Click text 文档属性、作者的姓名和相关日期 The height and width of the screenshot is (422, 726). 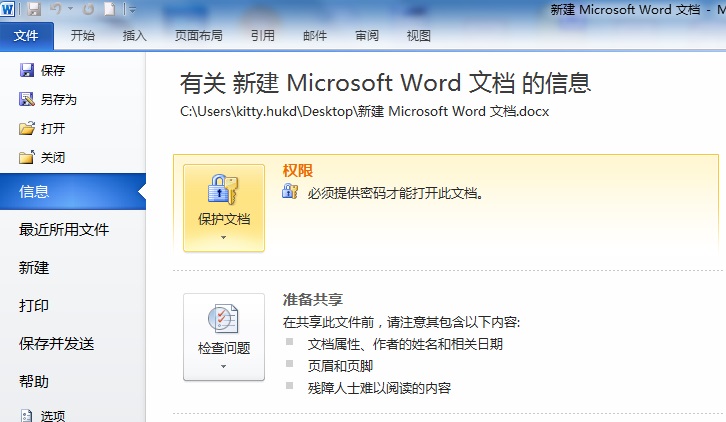click(x=405, y=344)
